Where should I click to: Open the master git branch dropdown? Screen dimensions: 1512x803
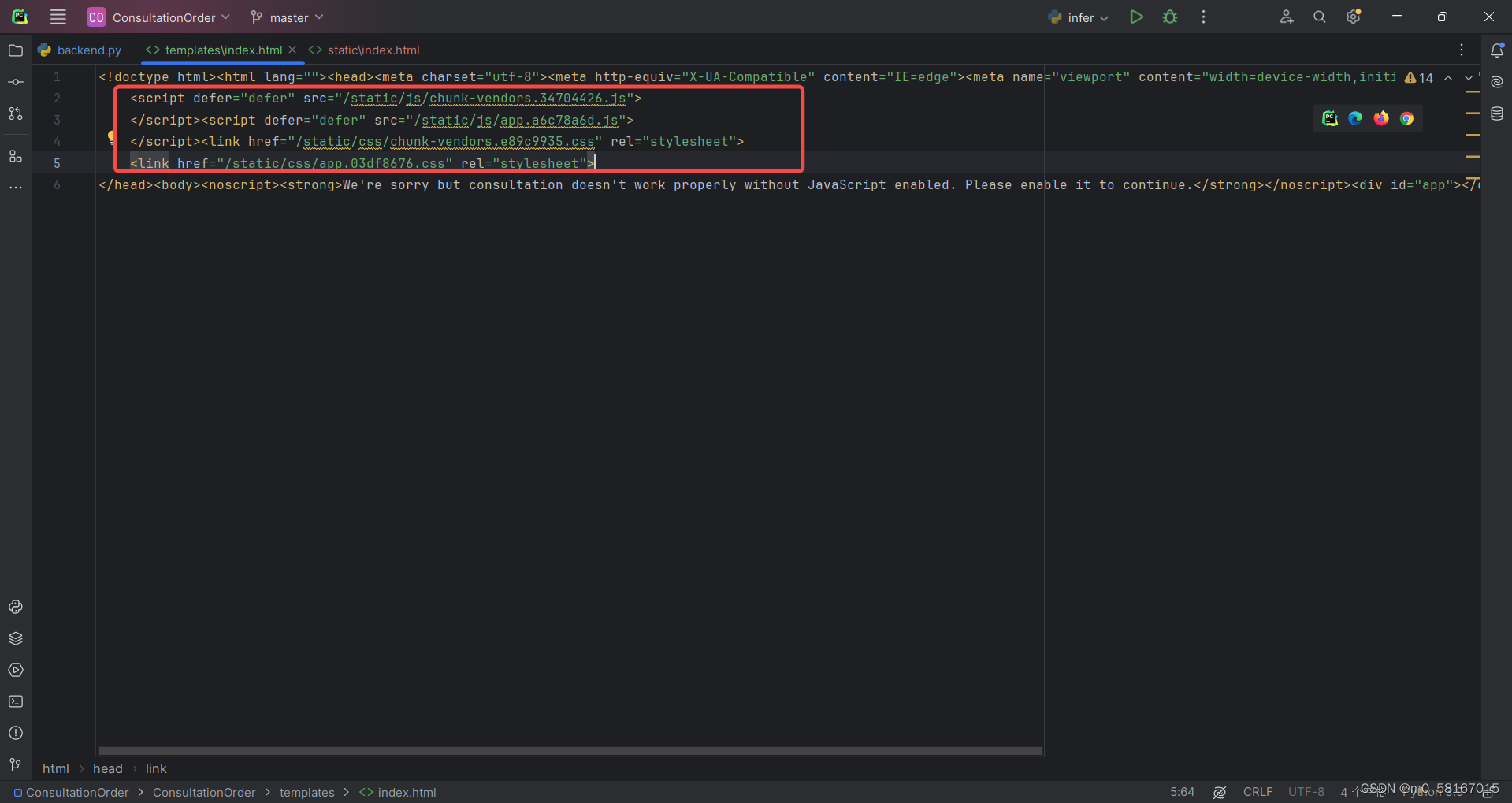tap(287, 17)
